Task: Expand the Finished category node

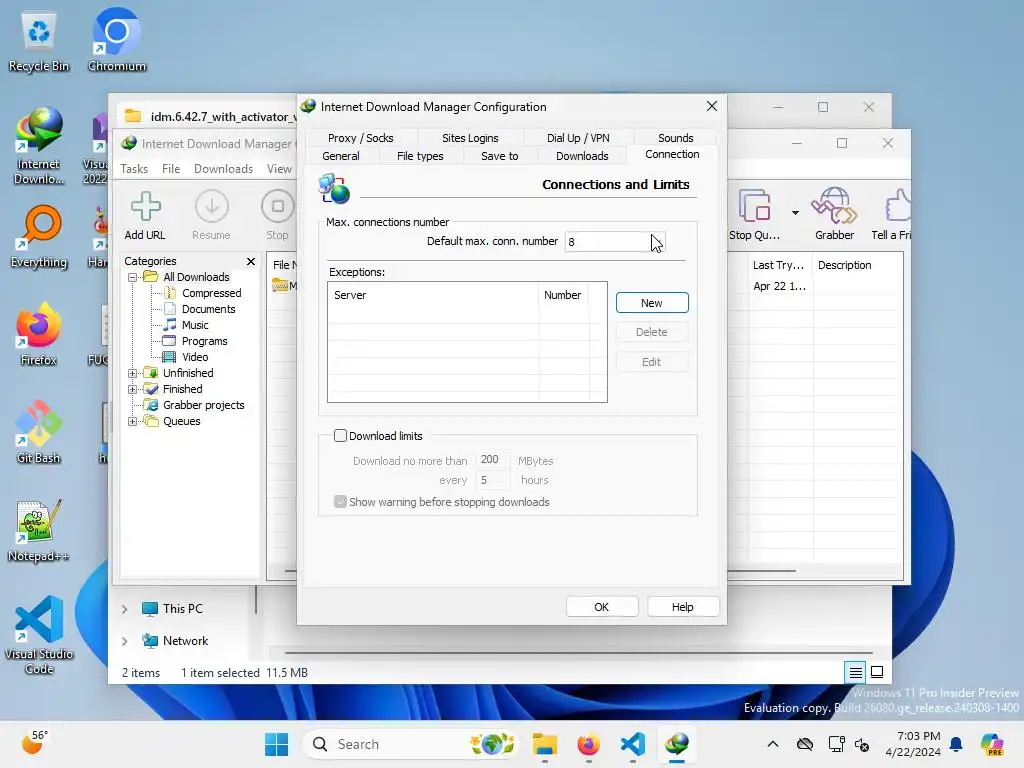Action: (x=133, y=389)
